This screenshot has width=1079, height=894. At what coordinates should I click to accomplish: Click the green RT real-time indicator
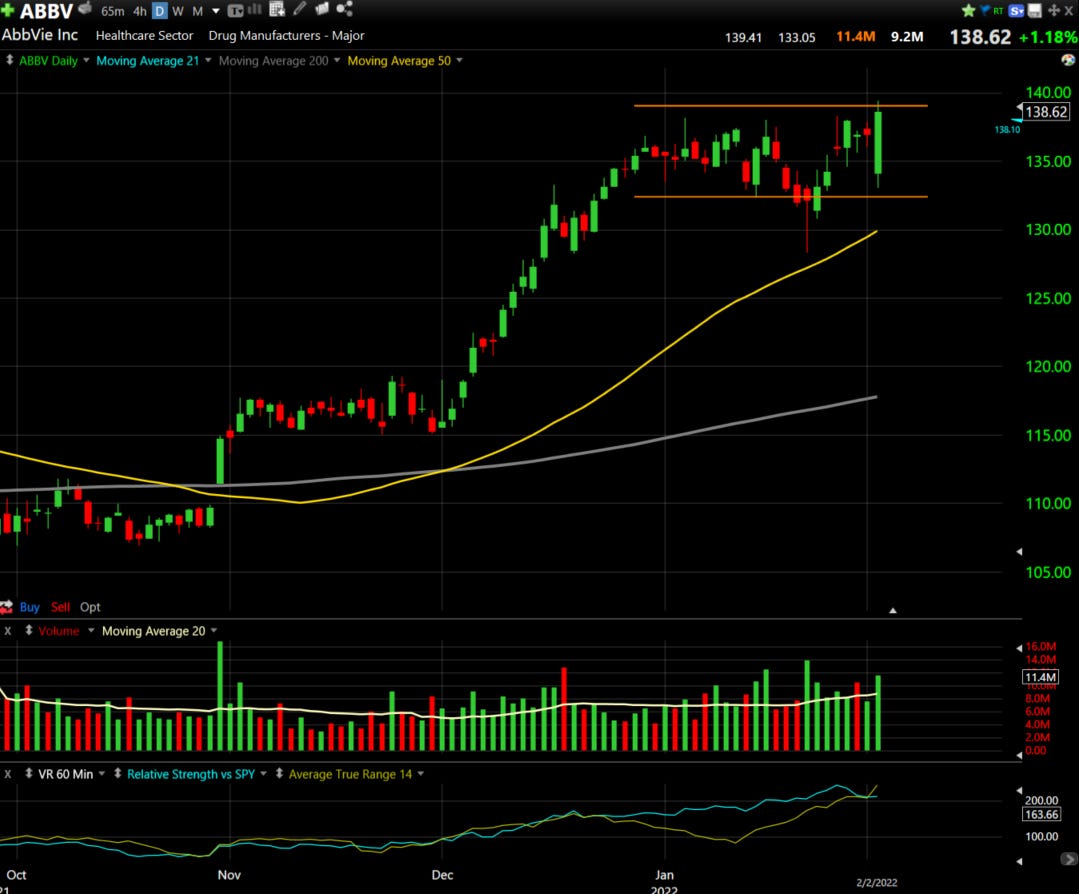998,11
